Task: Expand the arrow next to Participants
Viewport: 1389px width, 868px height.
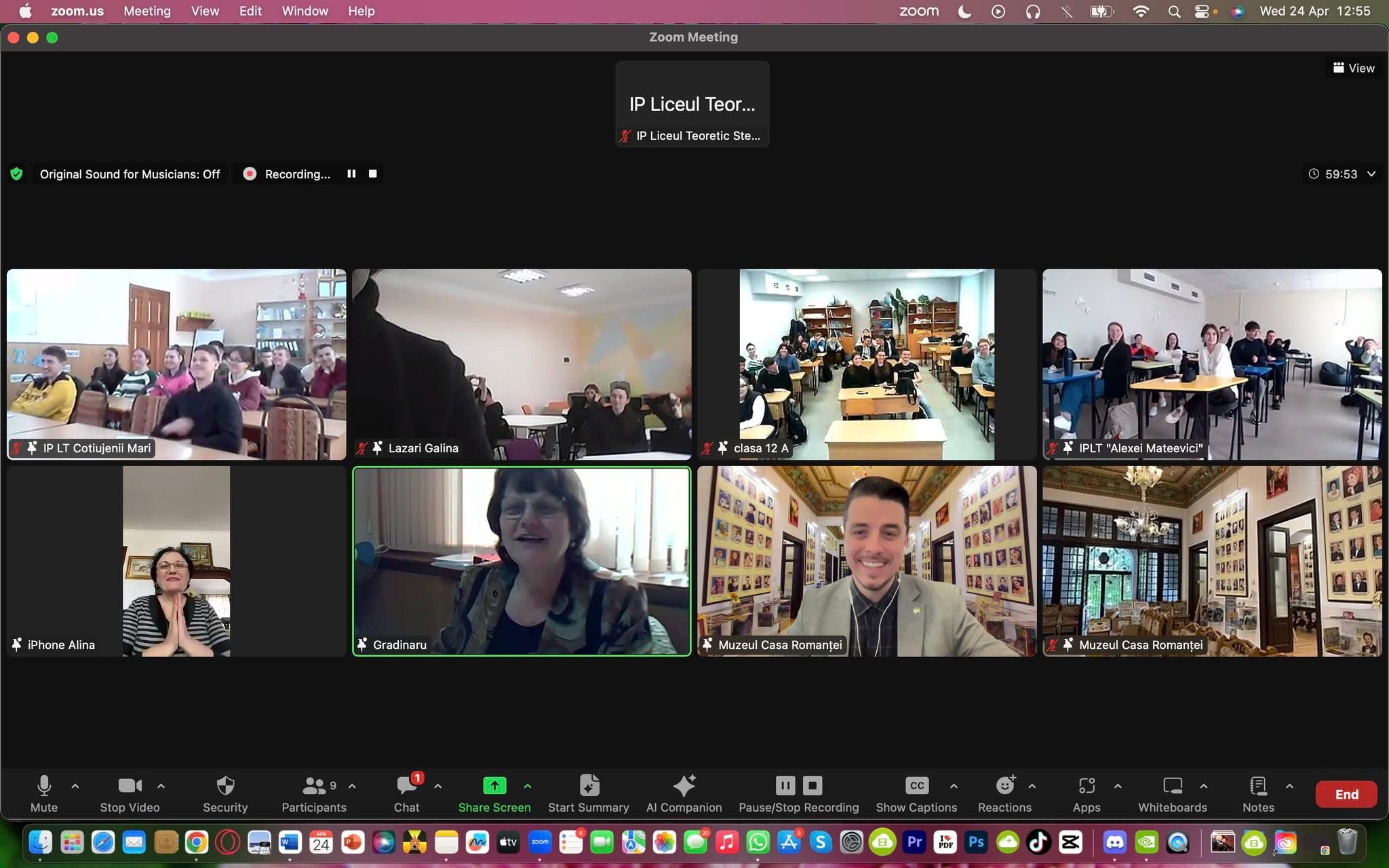Action: pyautogui.click(x=352, y=786)
